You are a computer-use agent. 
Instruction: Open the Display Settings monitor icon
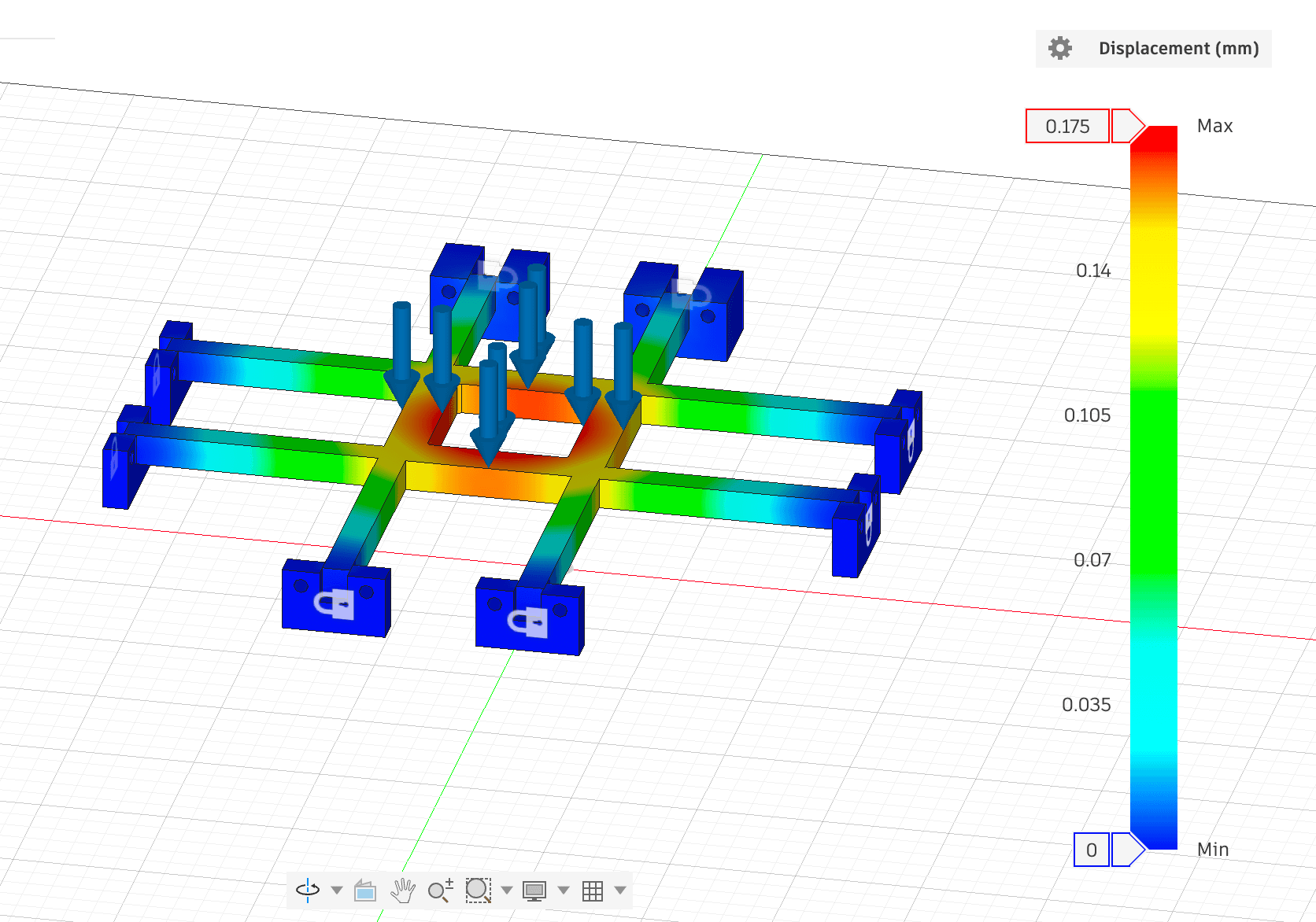click(536, 891)
